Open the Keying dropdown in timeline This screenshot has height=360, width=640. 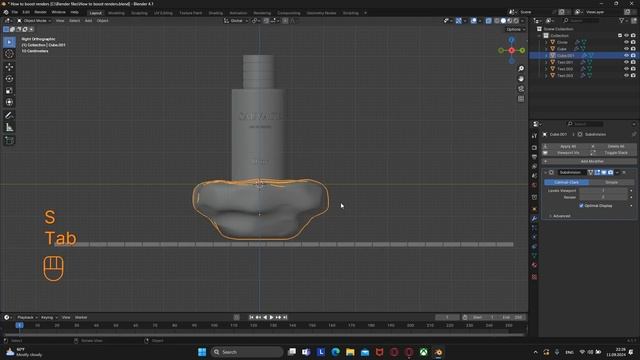click(49, 318)
